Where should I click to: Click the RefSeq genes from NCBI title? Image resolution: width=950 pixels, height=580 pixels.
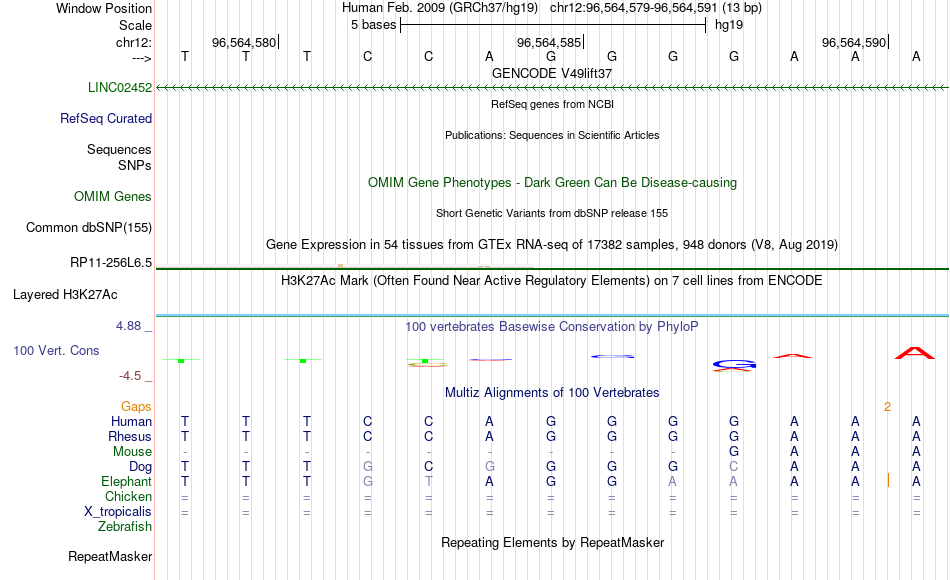553,104
